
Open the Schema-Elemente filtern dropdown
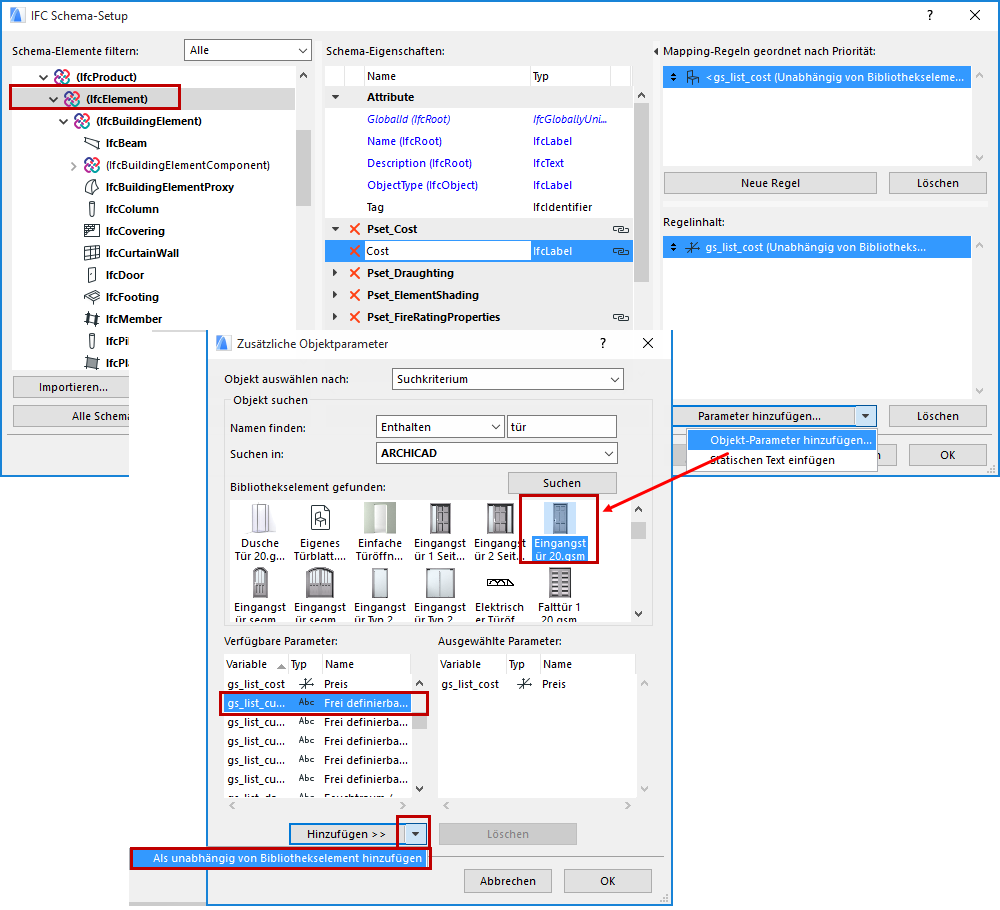[x=247, y=50]
